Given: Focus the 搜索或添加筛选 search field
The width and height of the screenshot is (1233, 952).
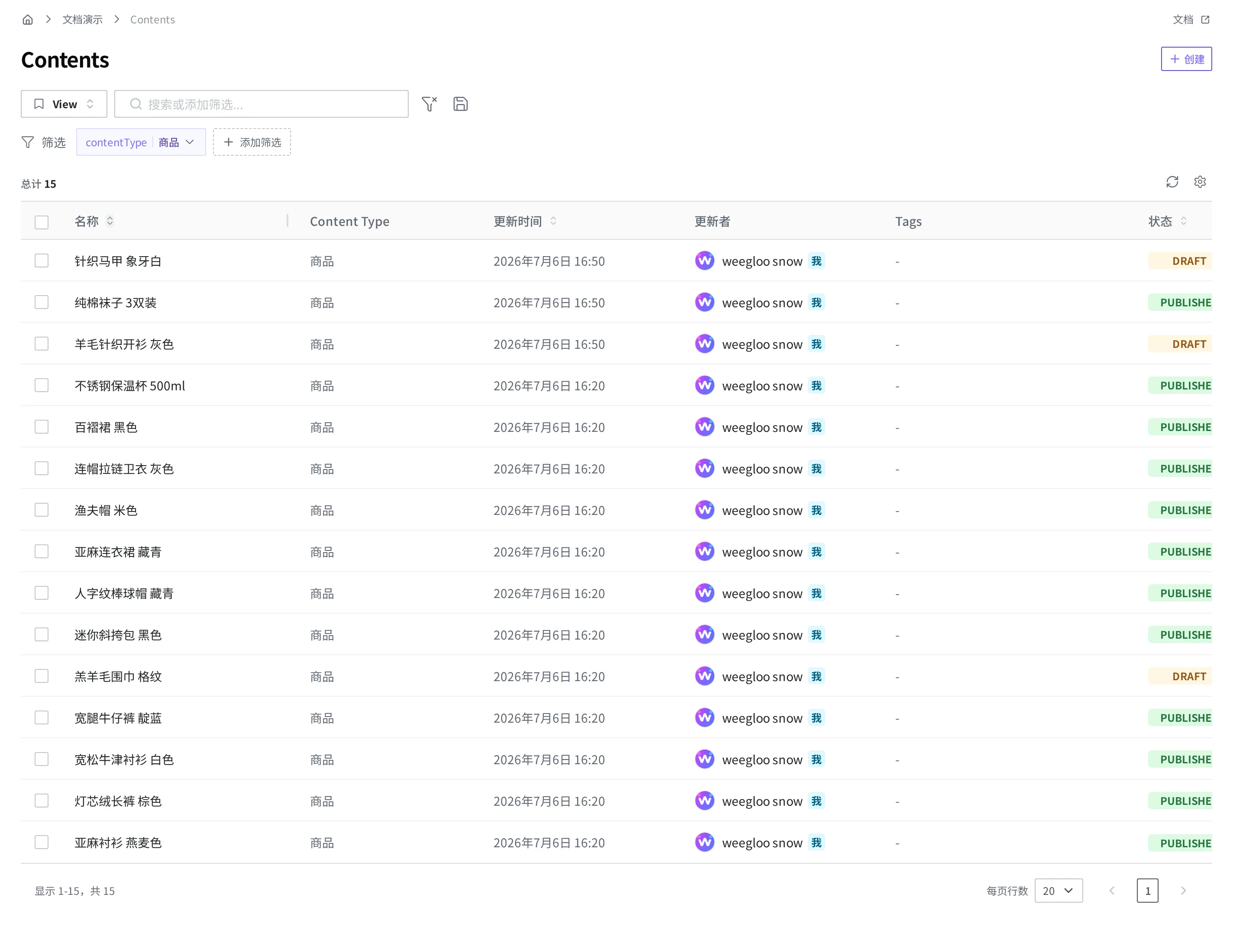Looking at the screenshot, I should coord(261,104).
